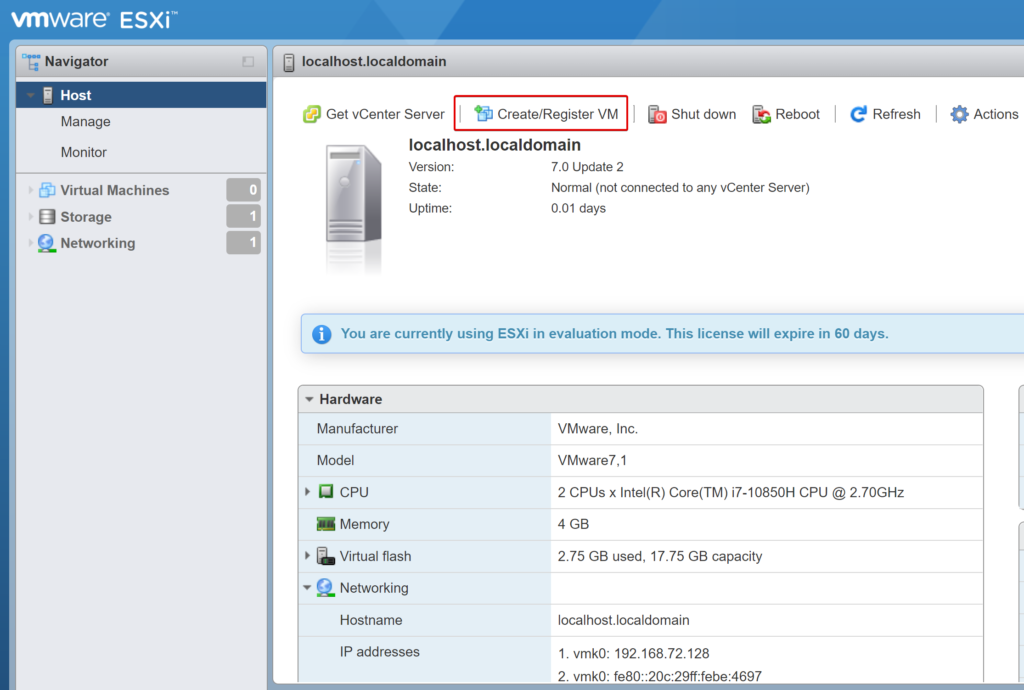Click the Networking globe icon in Navigator

[x=46, y=243]
